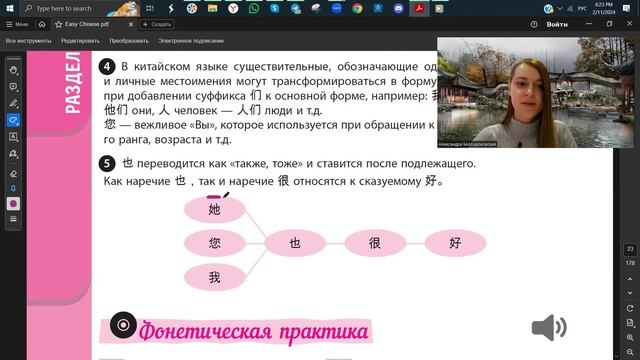
Task: Click the 我 bubble in the diagram
Action: [x=215, y=278]
